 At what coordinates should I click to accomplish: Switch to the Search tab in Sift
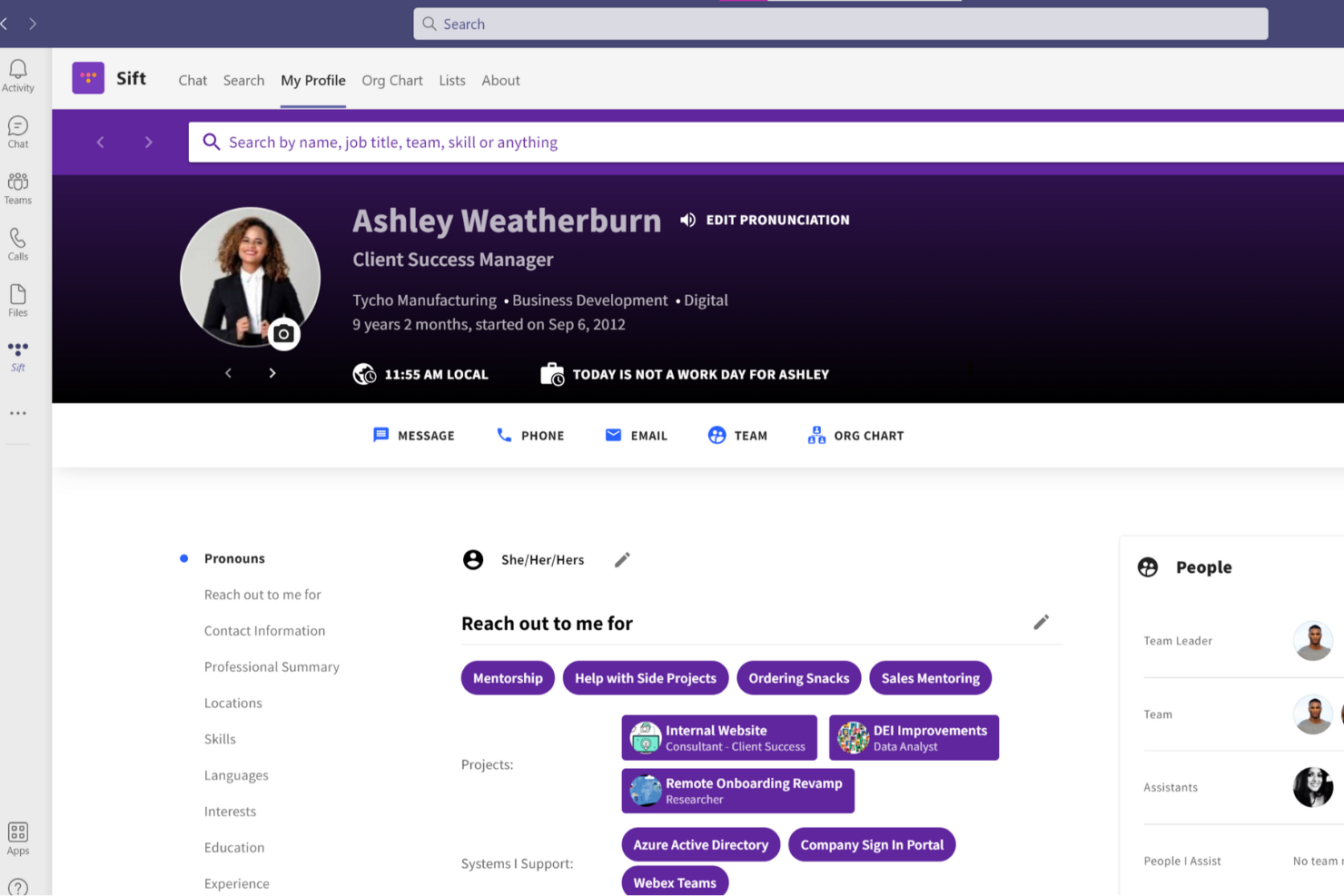click(243, 80)
